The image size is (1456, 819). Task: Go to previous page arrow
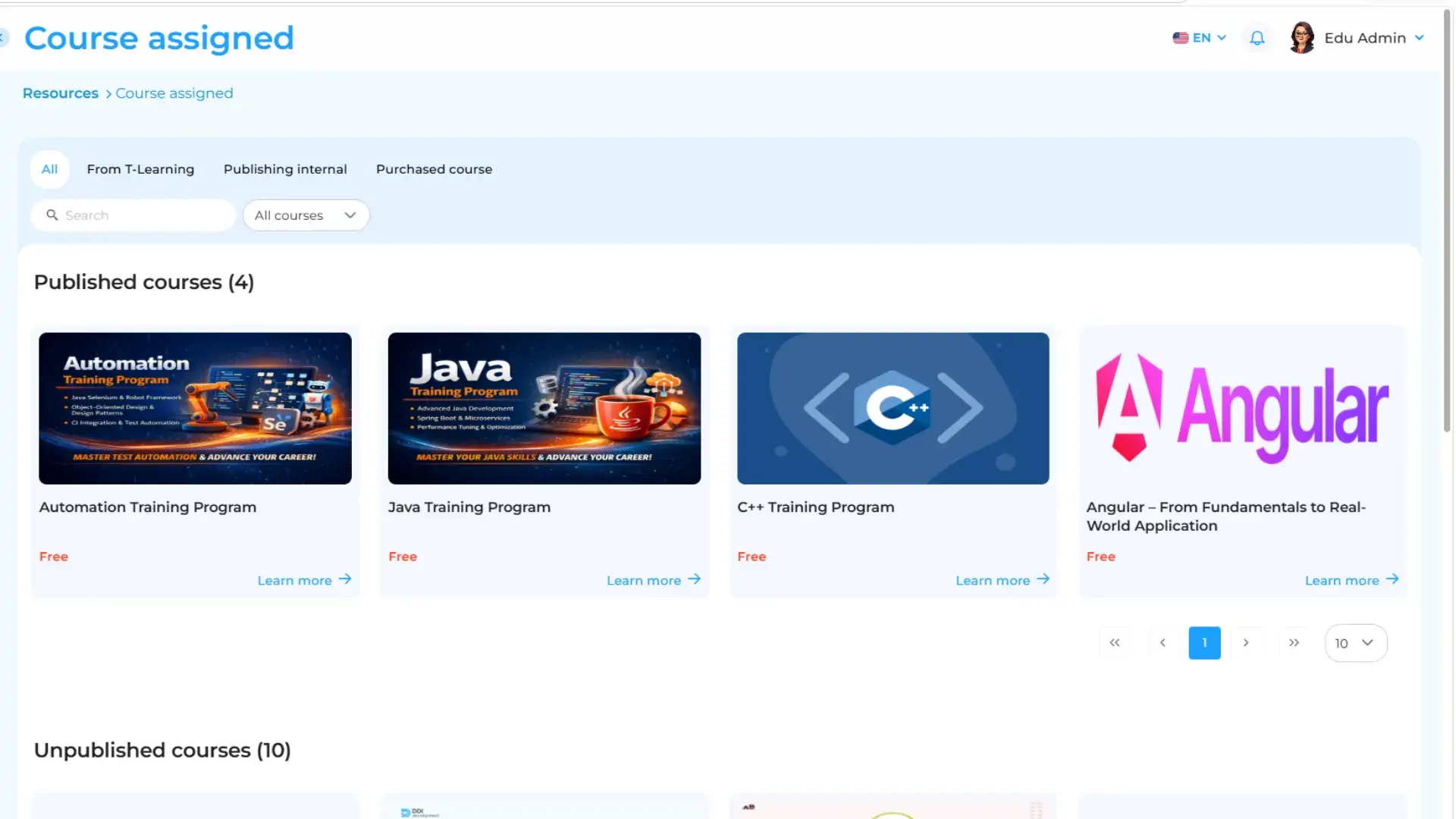point(1163,643)
